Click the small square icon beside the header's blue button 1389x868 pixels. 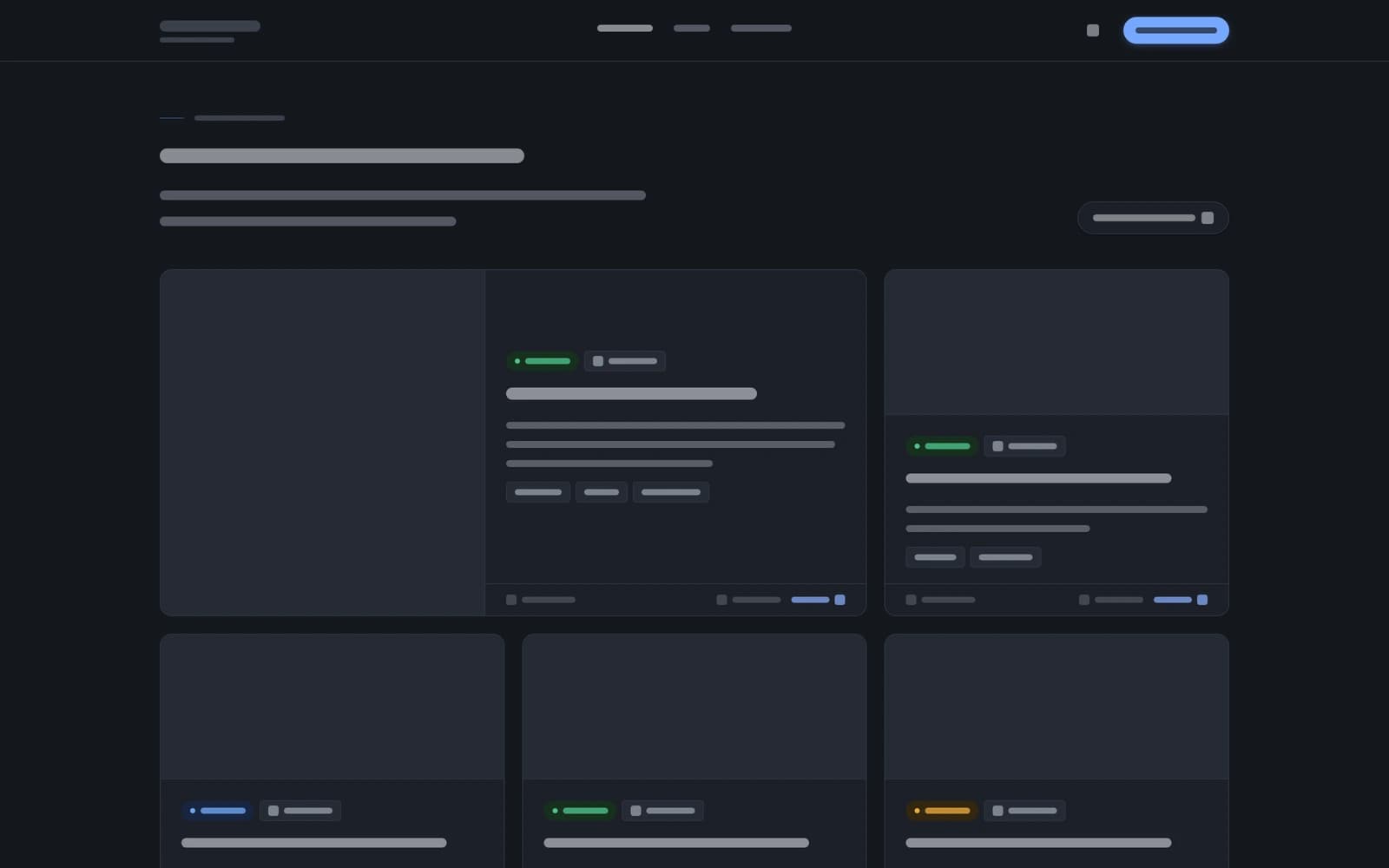[x=1093, y=30]
